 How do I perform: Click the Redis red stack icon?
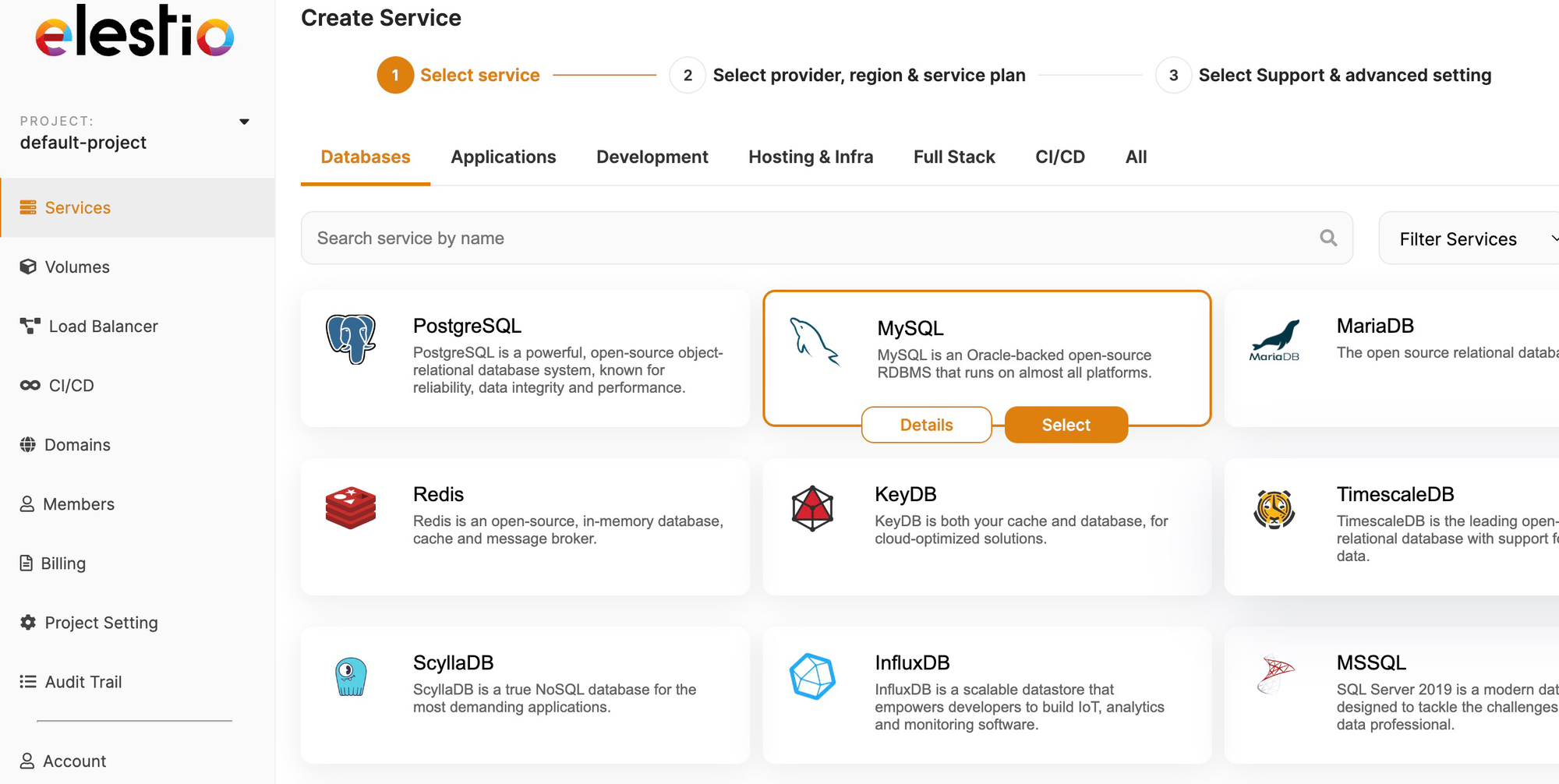coord(351,508)
